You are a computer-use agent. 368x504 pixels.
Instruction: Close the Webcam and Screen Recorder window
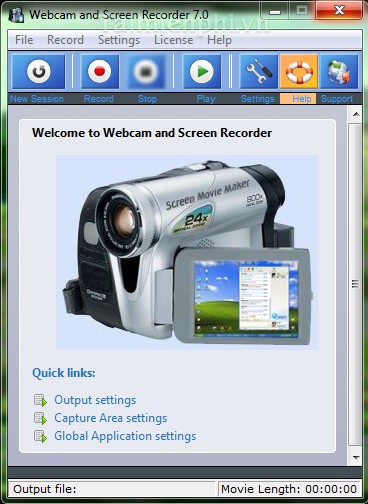point(339,11)
